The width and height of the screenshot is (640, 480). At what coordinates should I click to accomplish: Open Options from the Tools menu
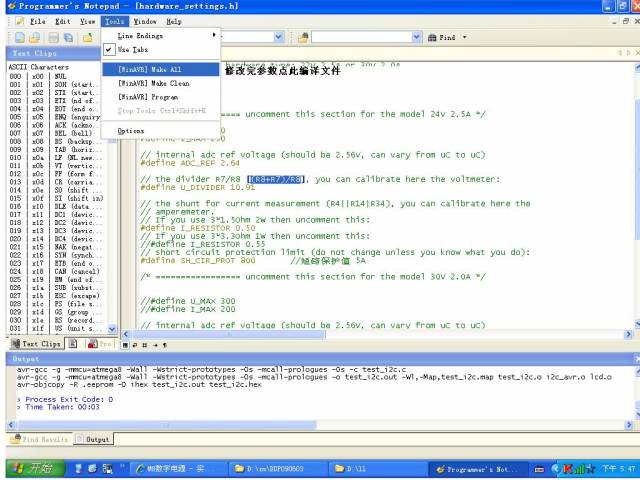pyautogui.click(x=131, y=131)
